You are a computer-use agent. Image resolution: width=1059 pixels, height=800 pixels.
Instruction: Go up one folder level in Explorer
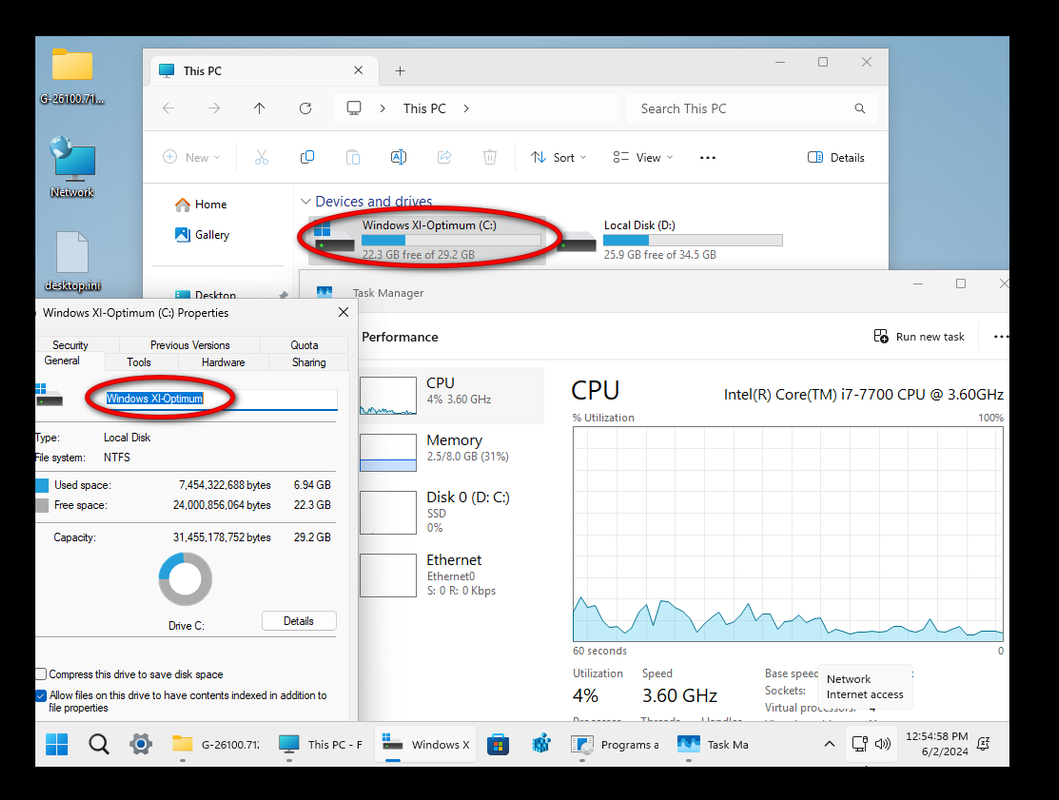point(259,108)
